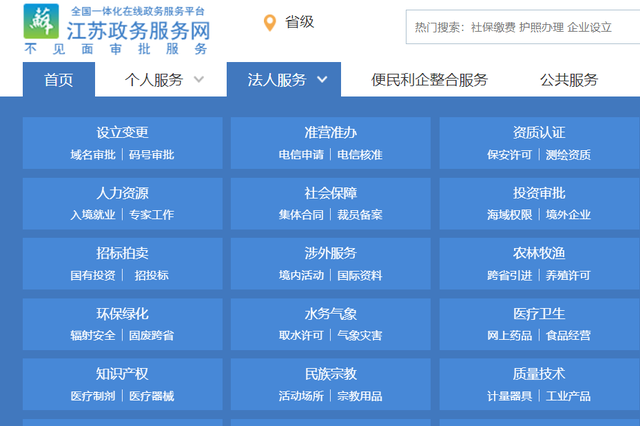Open the 质量技术 category
640x426 pixels.
pos(539,374)
